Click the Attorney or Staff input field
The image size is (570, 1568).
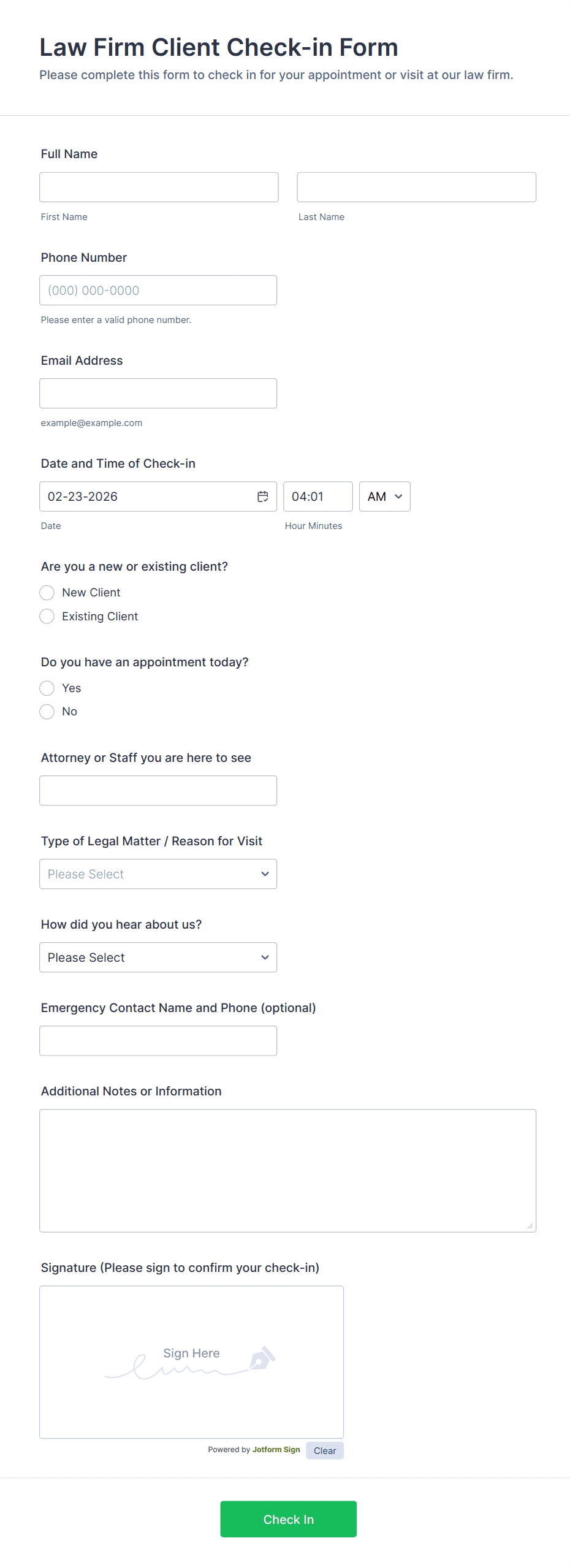(158, 791)
